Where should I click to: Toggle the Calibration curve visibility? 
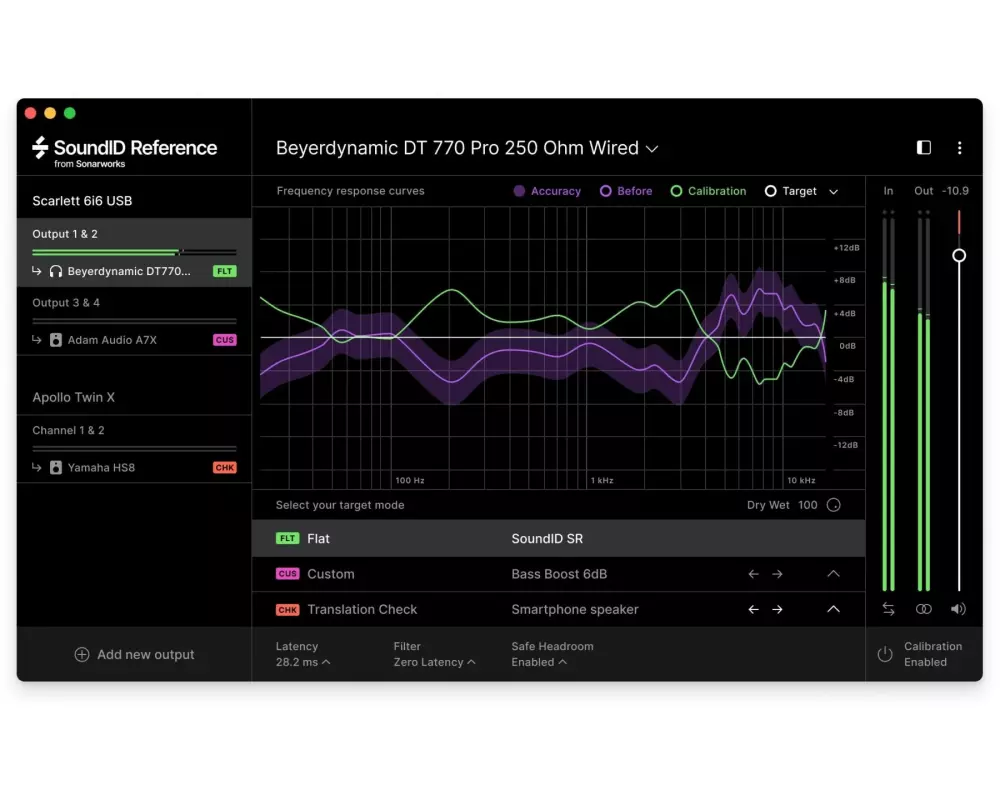708,191
